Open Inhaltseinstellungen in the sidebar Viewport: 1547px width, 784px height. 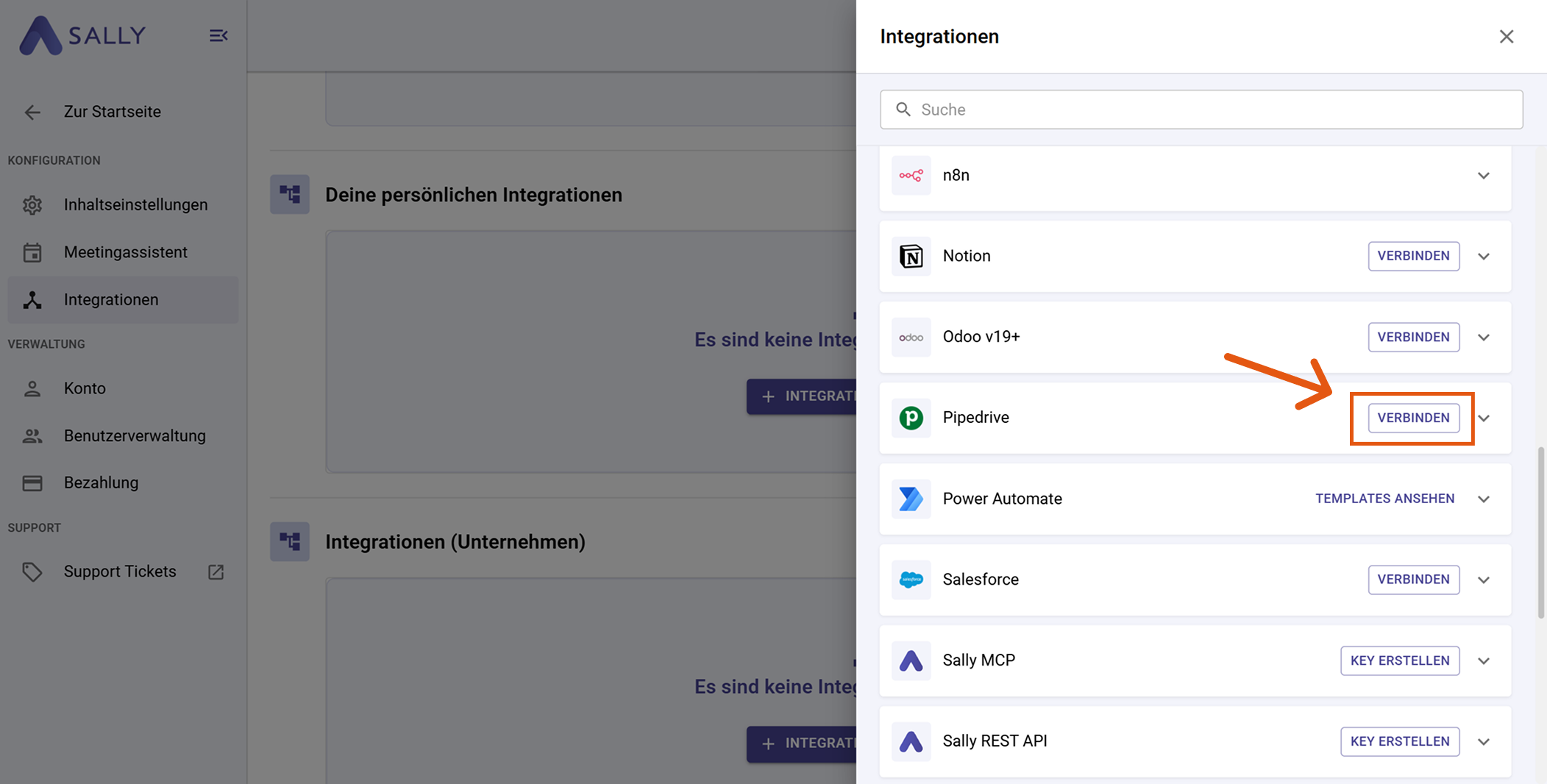coord(123,204)
